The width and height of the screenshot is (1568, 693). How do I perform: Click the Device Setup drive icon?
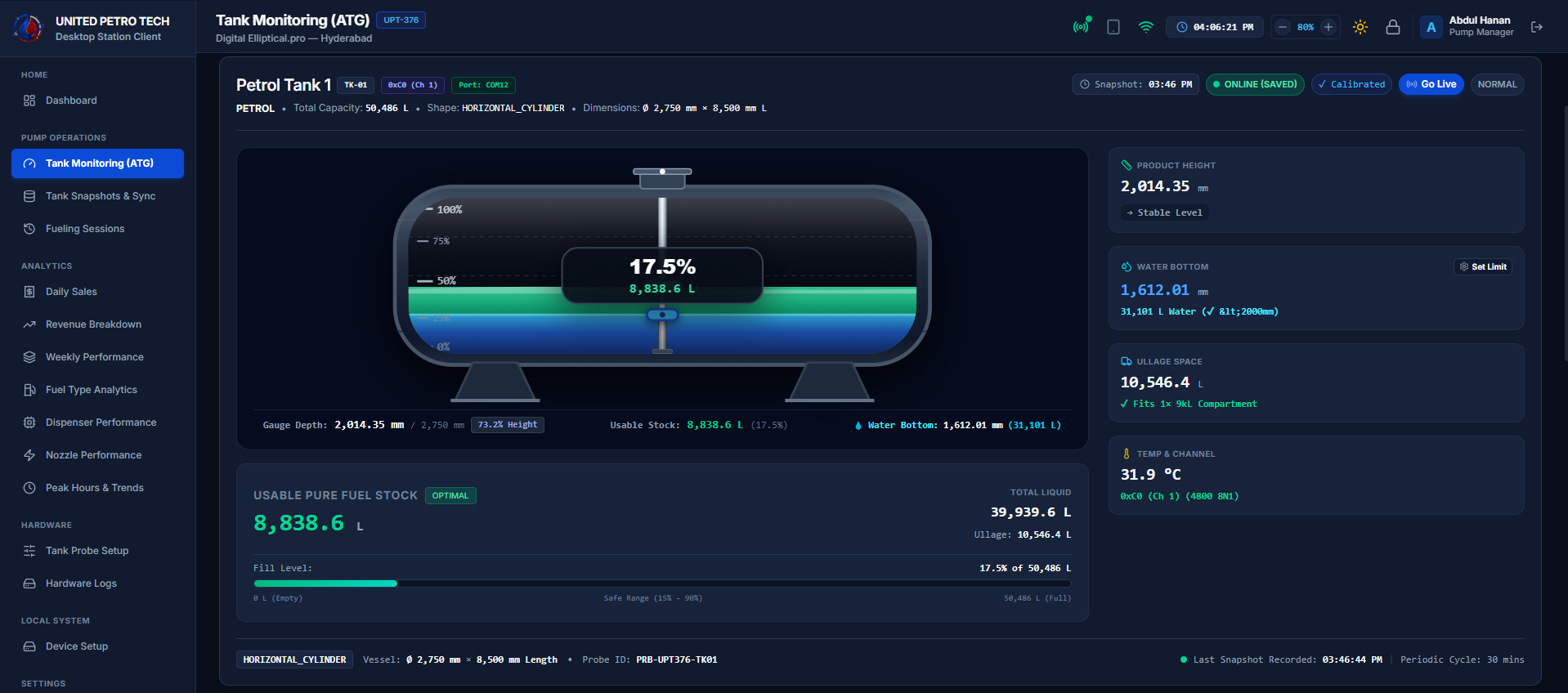(29, 646)
